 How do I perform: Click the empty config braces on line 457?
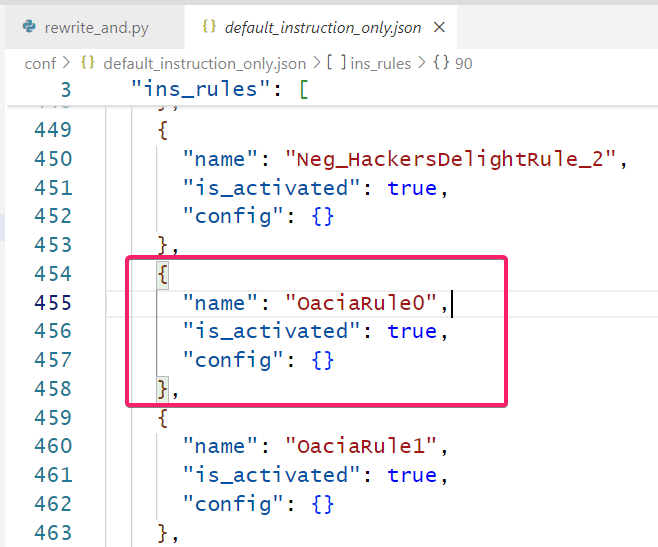tap(322, 360)
